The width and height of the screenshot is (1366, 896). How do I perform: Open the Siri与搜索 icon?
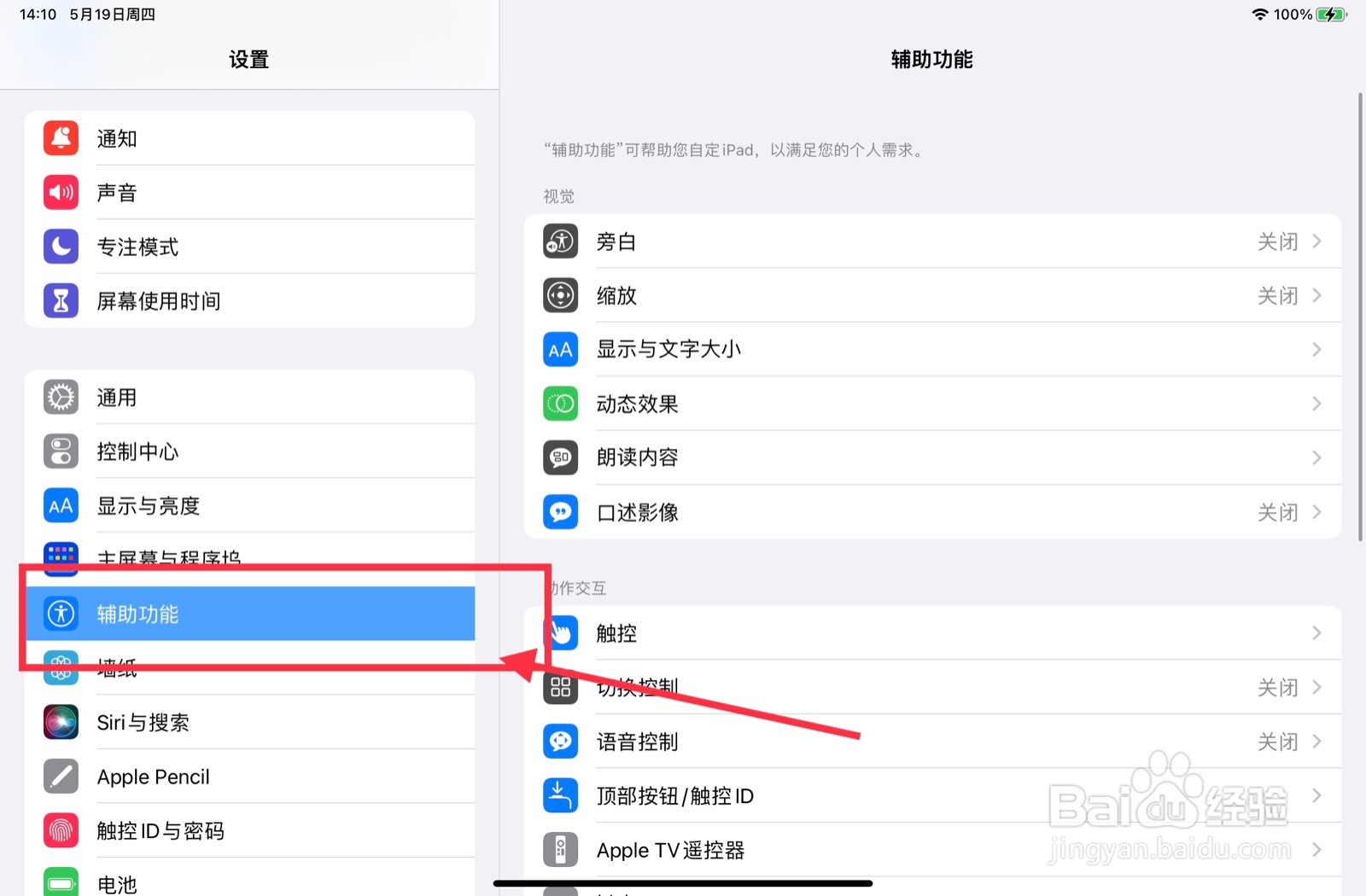[x=61, y=722]
